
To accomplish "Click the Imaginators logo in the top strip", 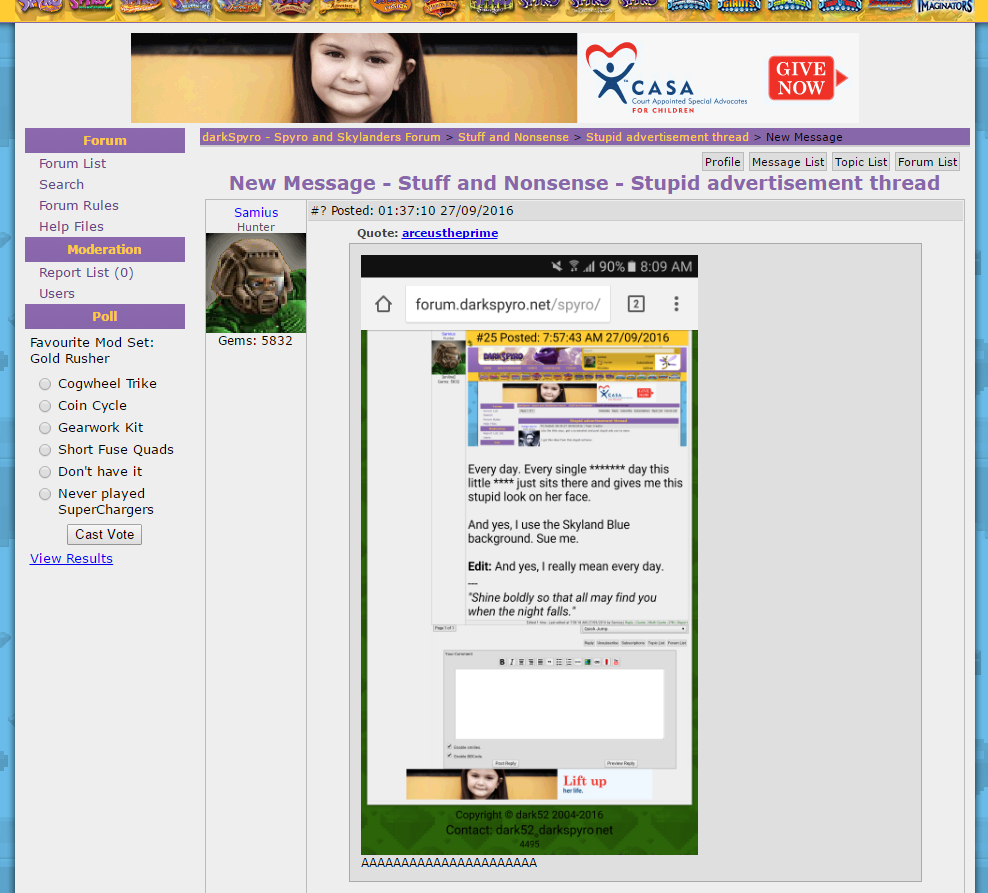I will click(x=944, y=8).
